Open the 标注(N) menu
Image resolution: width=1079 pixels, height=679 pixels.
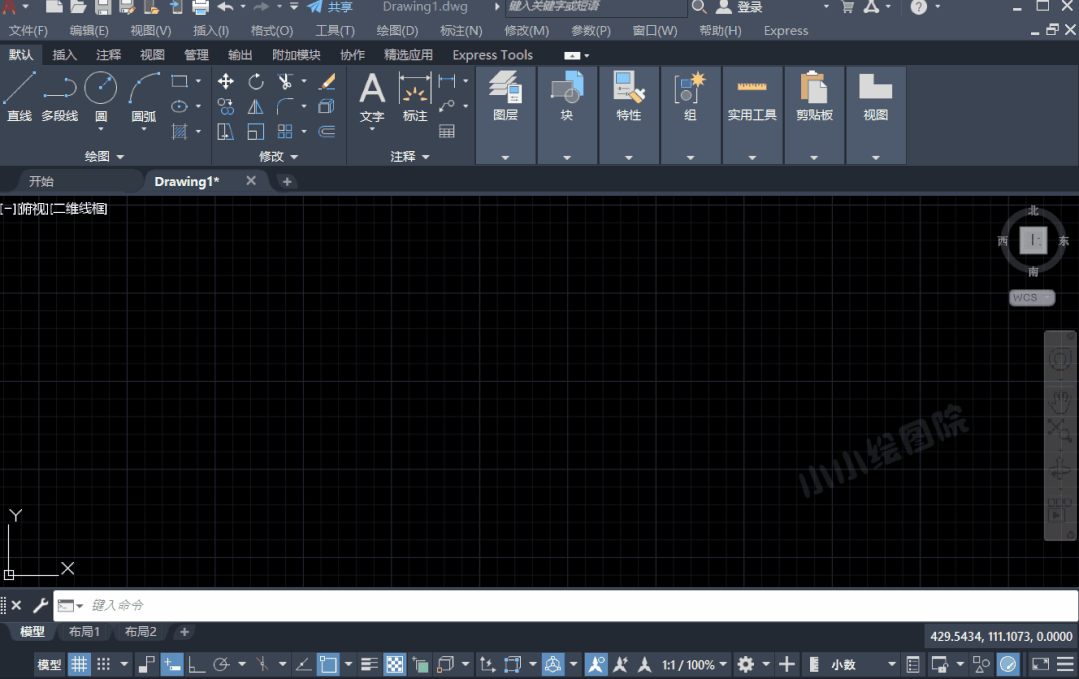(x=461, y=31)
